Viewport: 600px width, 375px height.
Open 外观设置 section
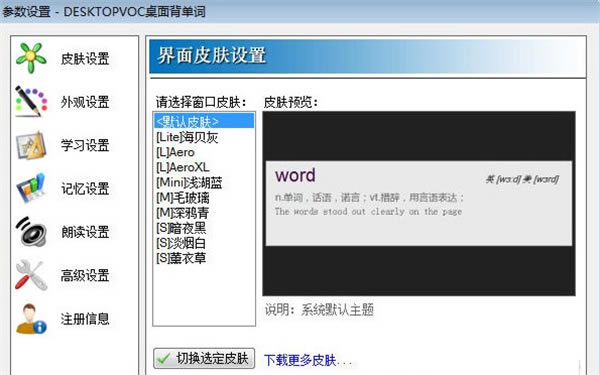pyautogui.click(x=85, y=102)
